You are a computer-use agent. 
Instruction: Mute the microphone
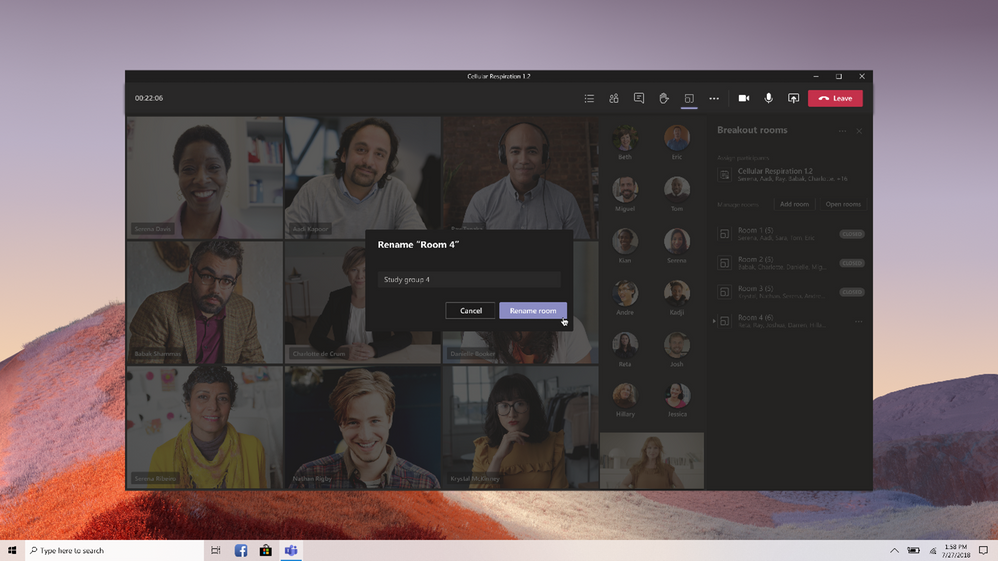768,98
